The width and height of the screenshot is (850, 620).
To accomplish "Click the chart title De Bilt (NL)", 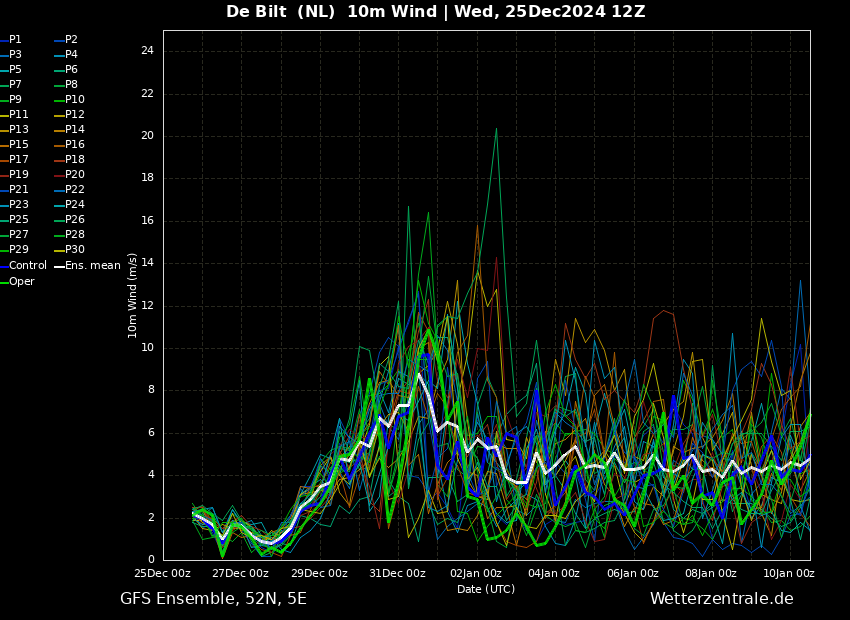I will [x=280, y=11].
